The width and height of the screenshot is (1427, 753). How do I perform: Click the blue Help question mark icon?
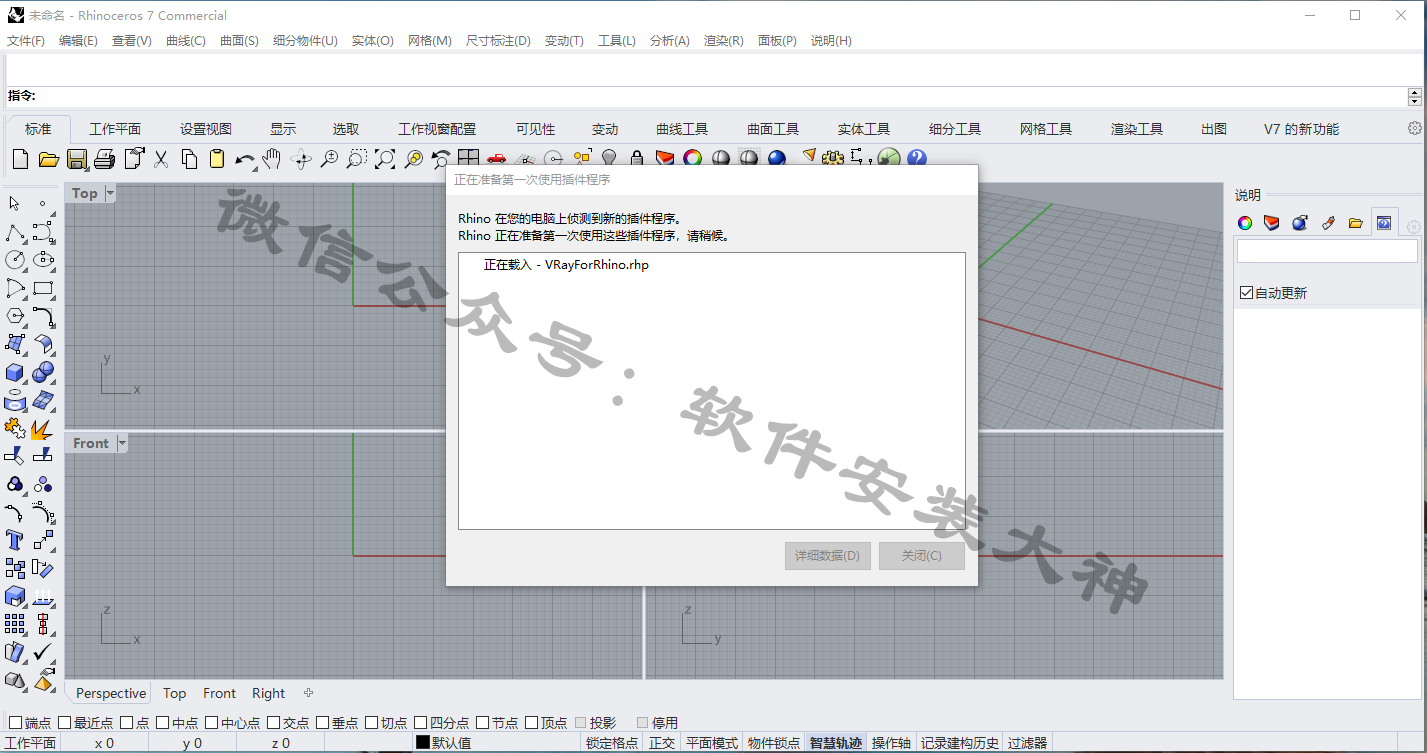click(x=916, y=159)
